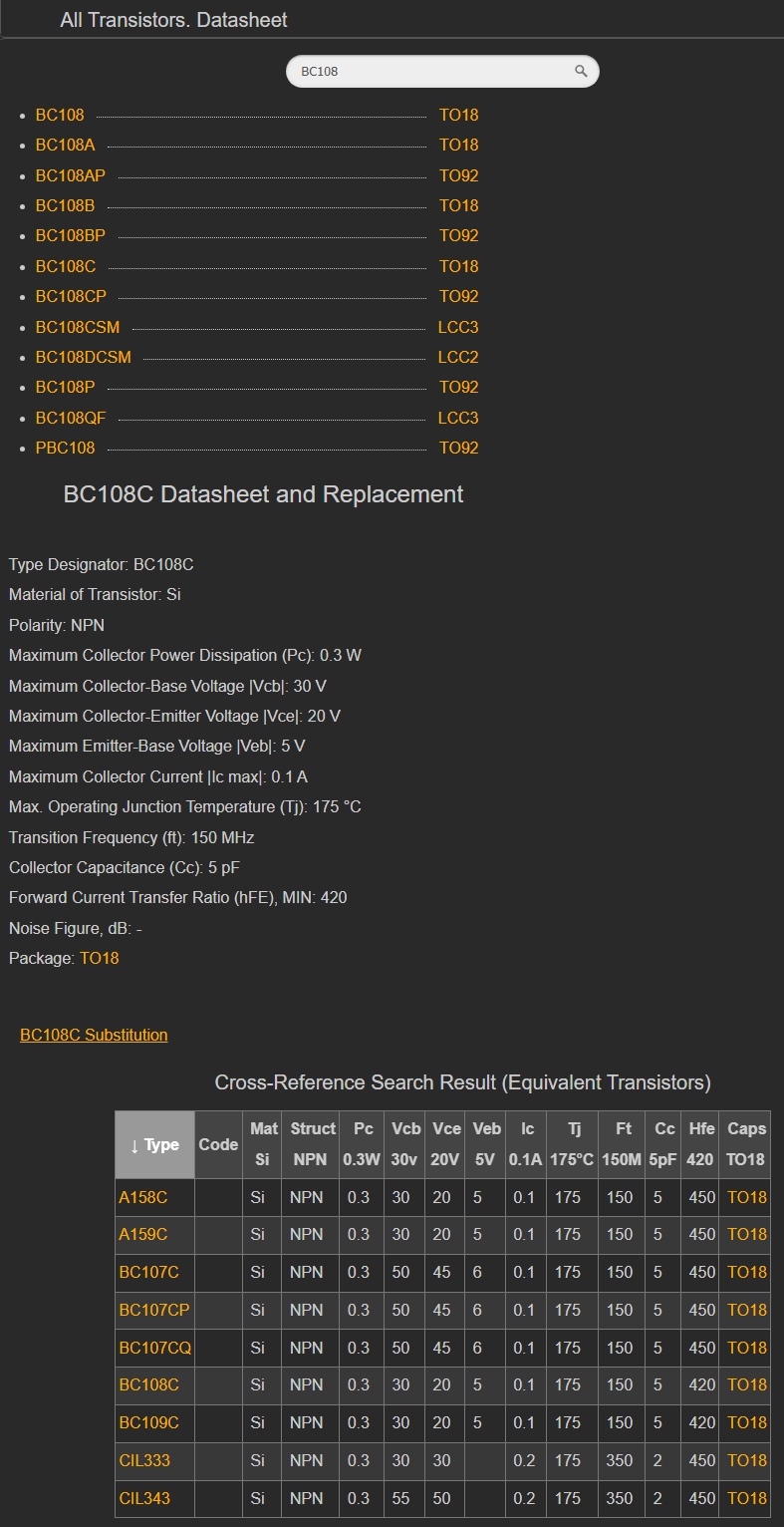Click LCC2 package next to BC108DCSM
The height and width of the screenshot is (1527, 784).
click(x=458, y=357)
